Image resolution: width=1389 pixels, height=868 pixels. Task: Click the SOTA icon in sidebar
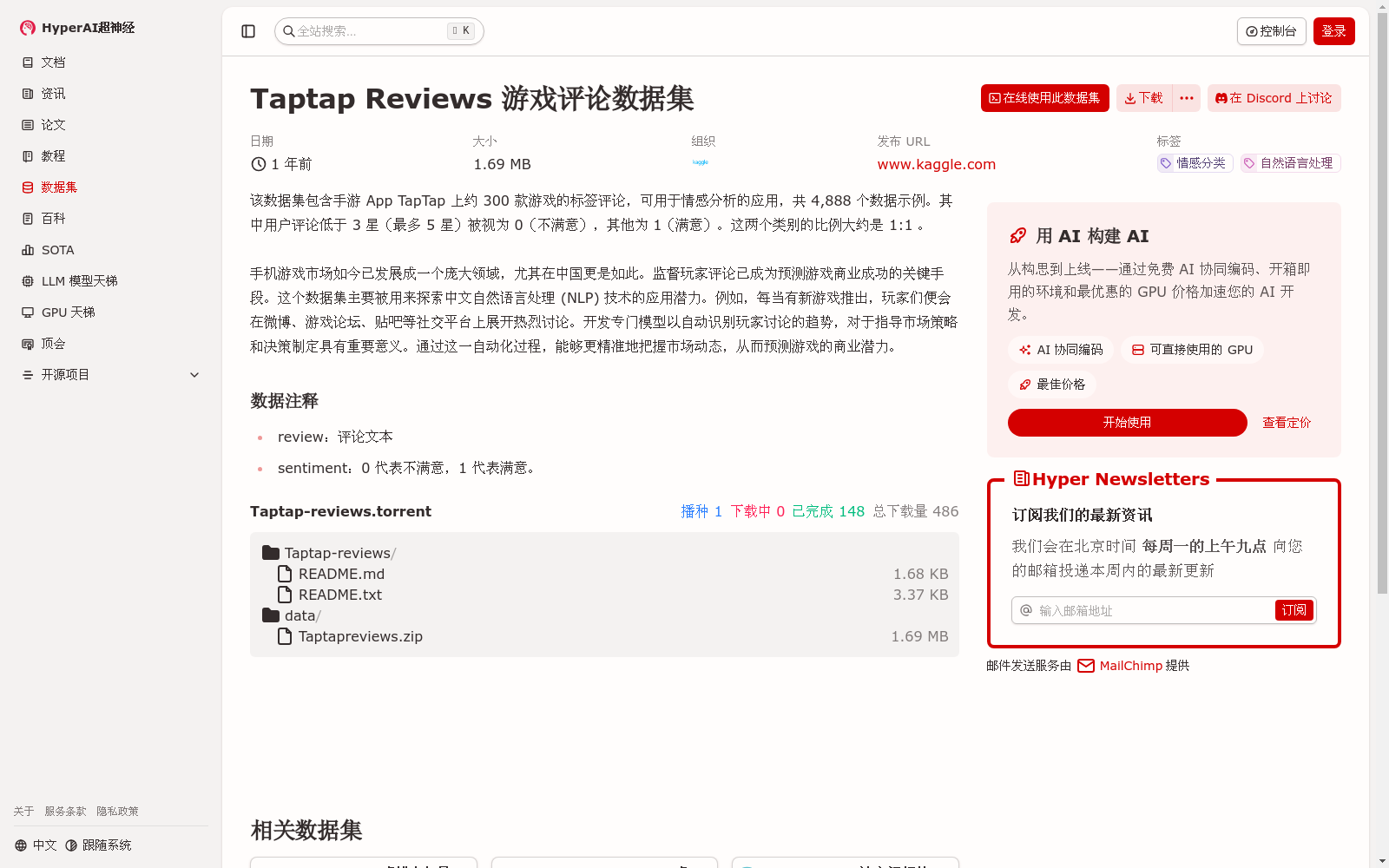point(28,249)
